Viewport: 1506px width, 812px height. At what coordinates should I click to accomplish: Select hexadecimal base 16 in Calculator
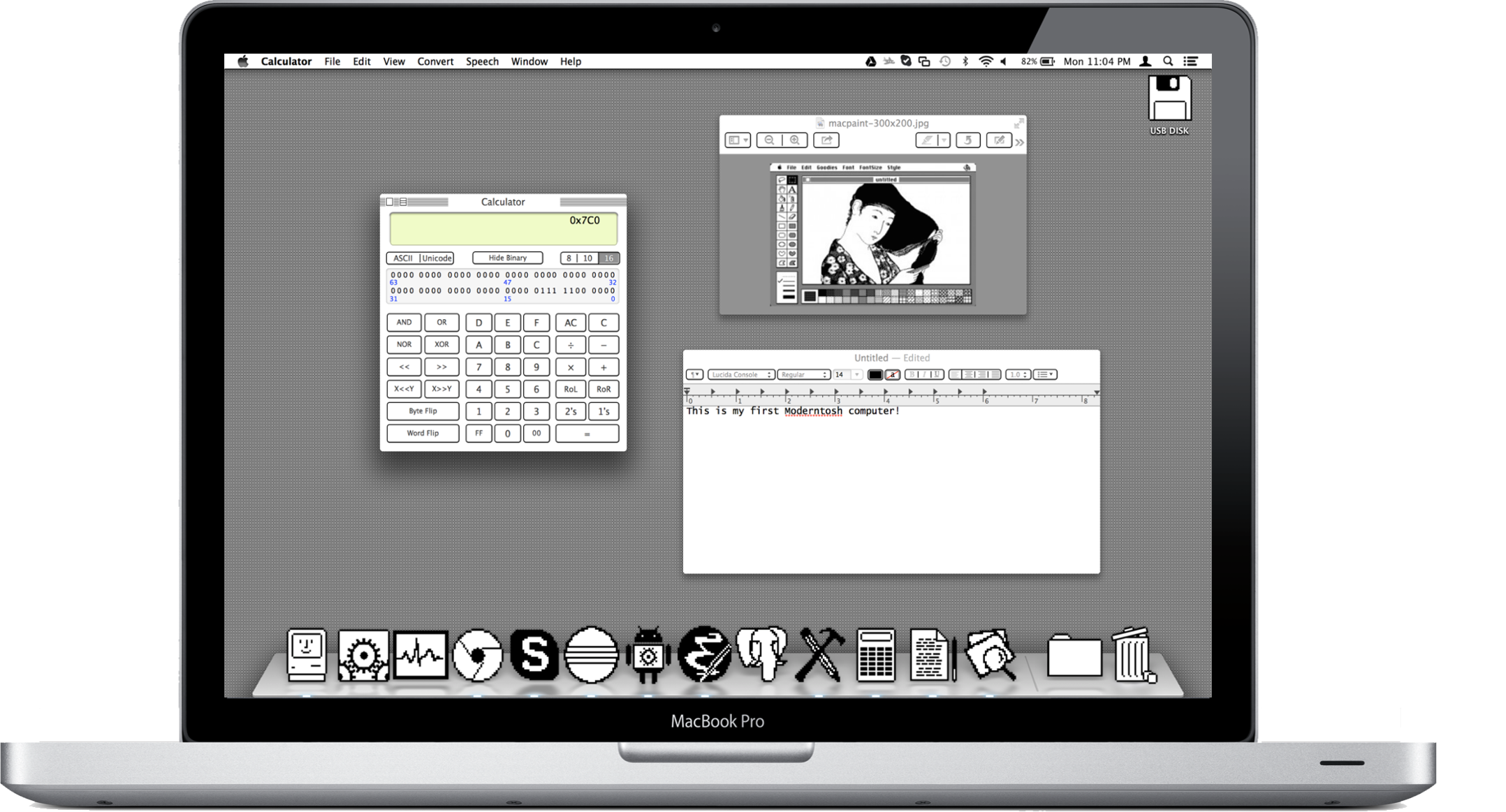[609, 258]
